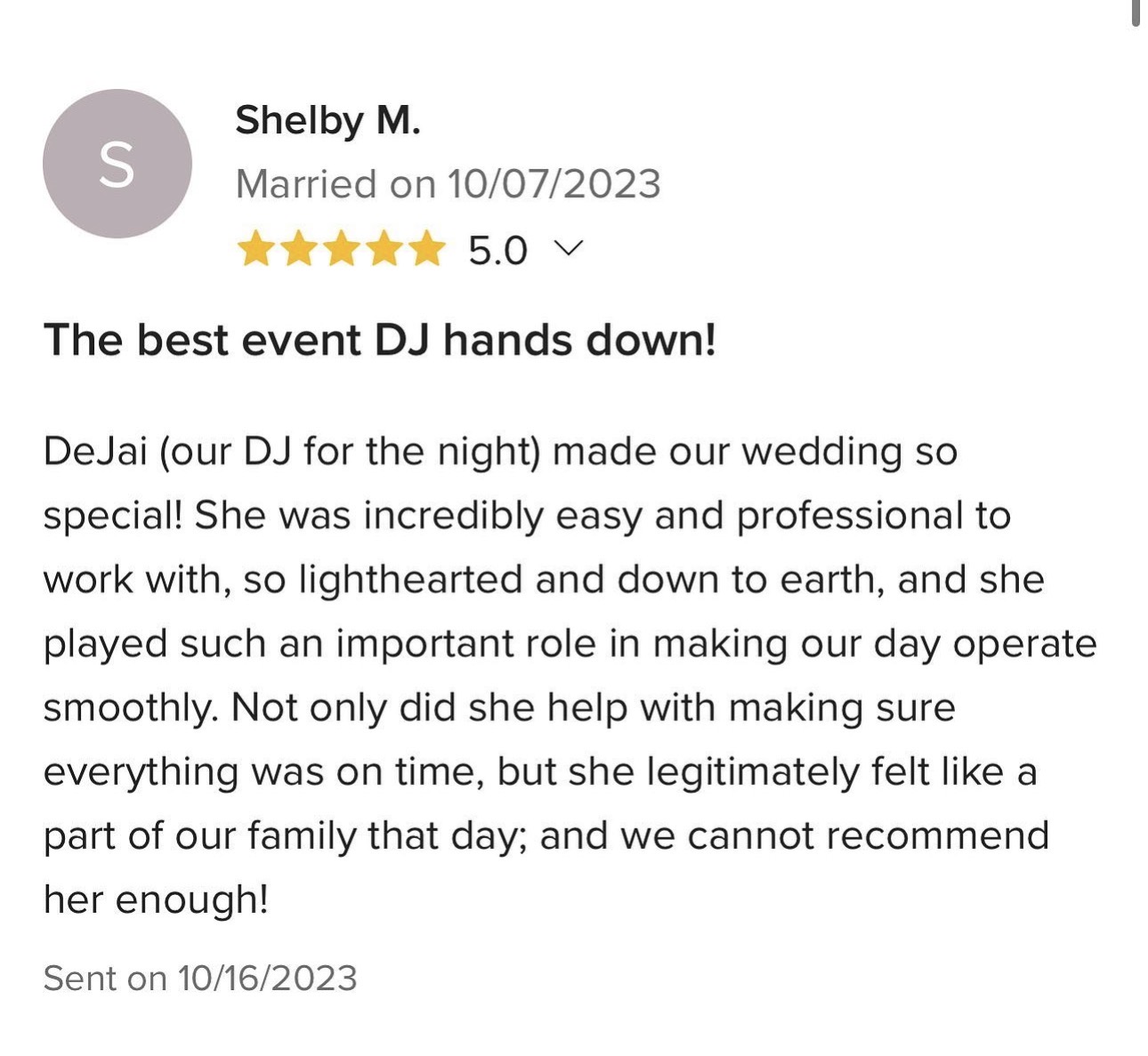Image resolution: width=1148 pixels, height=1056 pixels.
Task: Open reviewer name Shelby M.
Action: click(327, 119)
